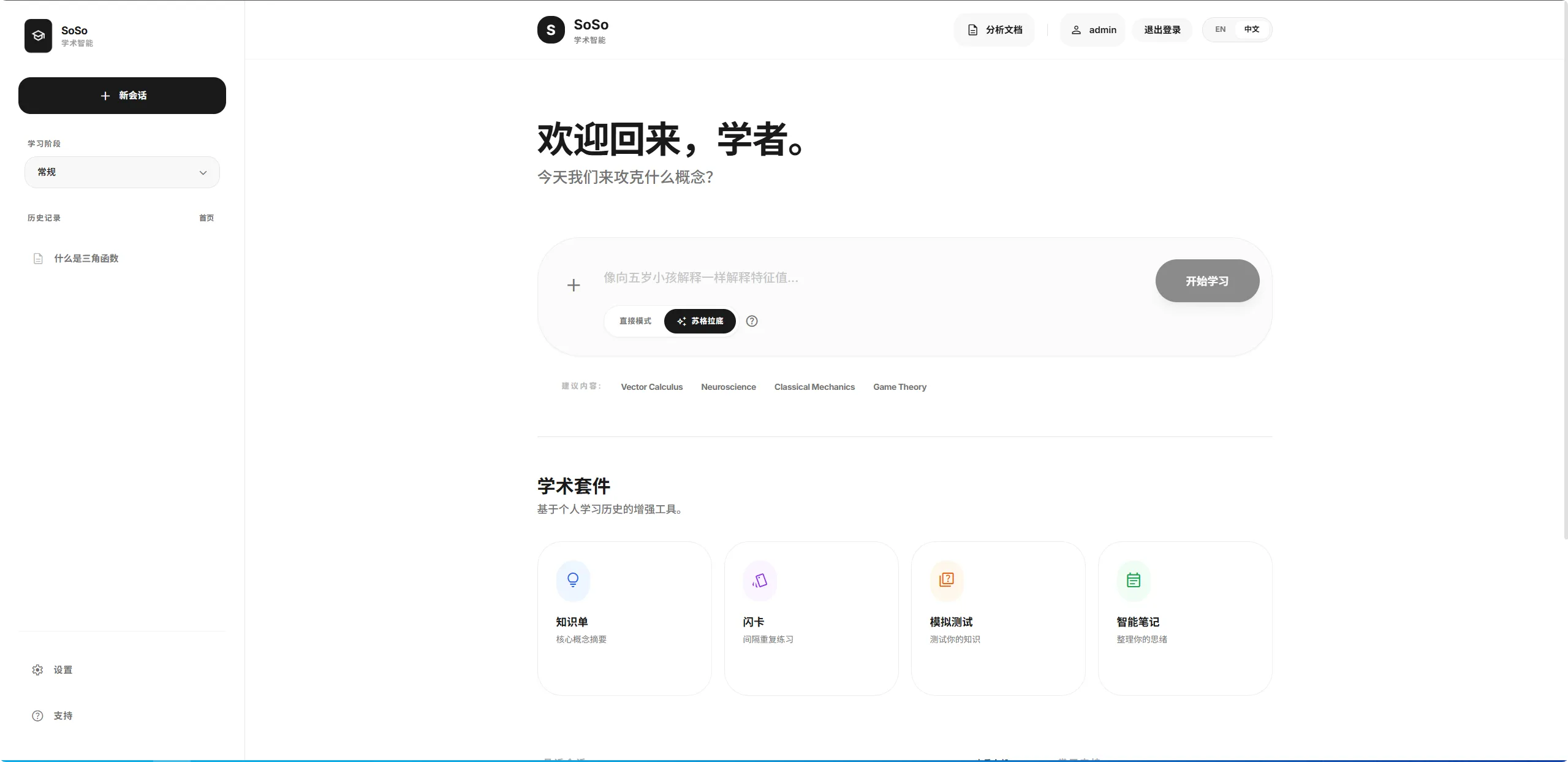Open the 智能笔记 card

coord(1185,619)
